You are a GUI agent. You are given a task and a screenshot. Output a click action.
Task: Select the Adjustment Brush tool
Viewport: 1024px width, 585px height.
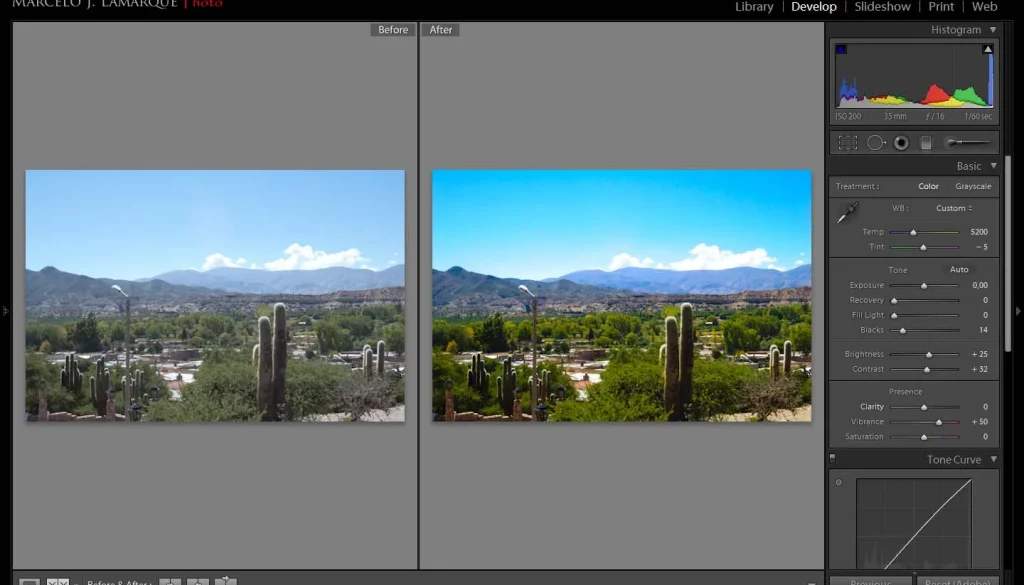[x=968, y=142]
